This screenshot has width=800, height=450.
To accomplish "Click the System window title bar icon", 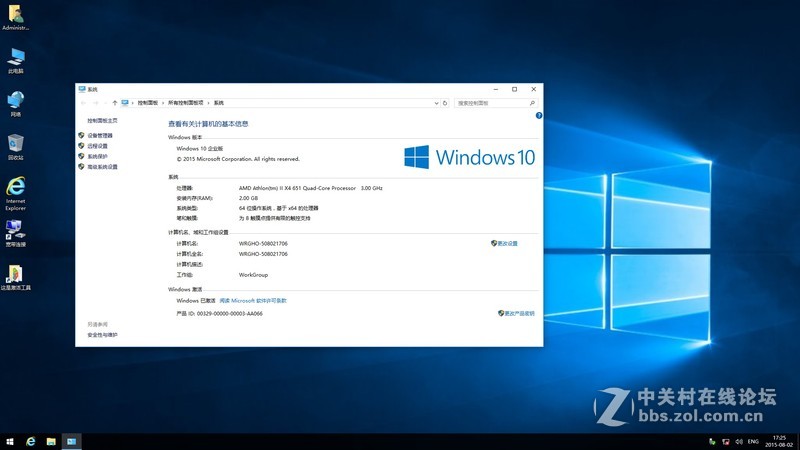I will (82, 89).
